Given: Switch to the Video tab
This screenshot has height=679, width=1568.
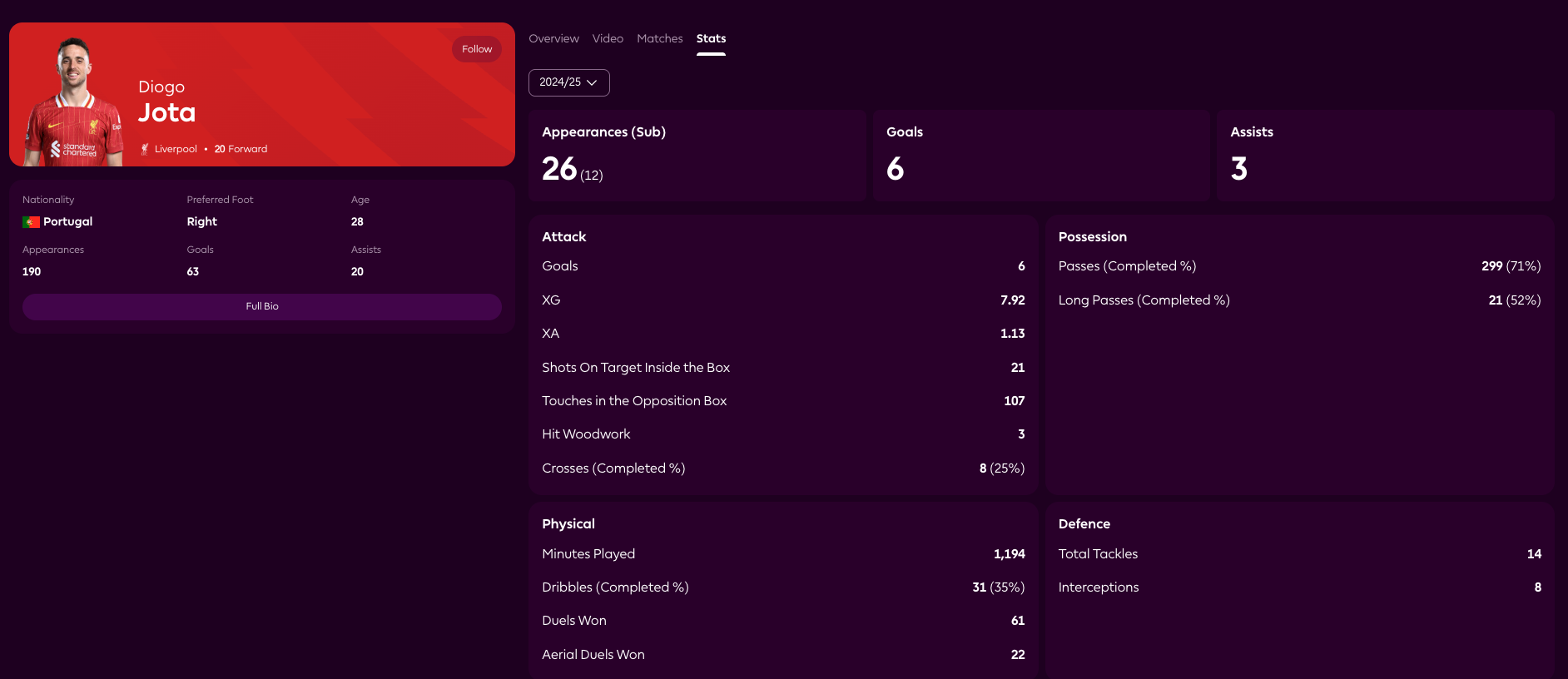Looking at the screenshot, I should click(x=608, y=38).
